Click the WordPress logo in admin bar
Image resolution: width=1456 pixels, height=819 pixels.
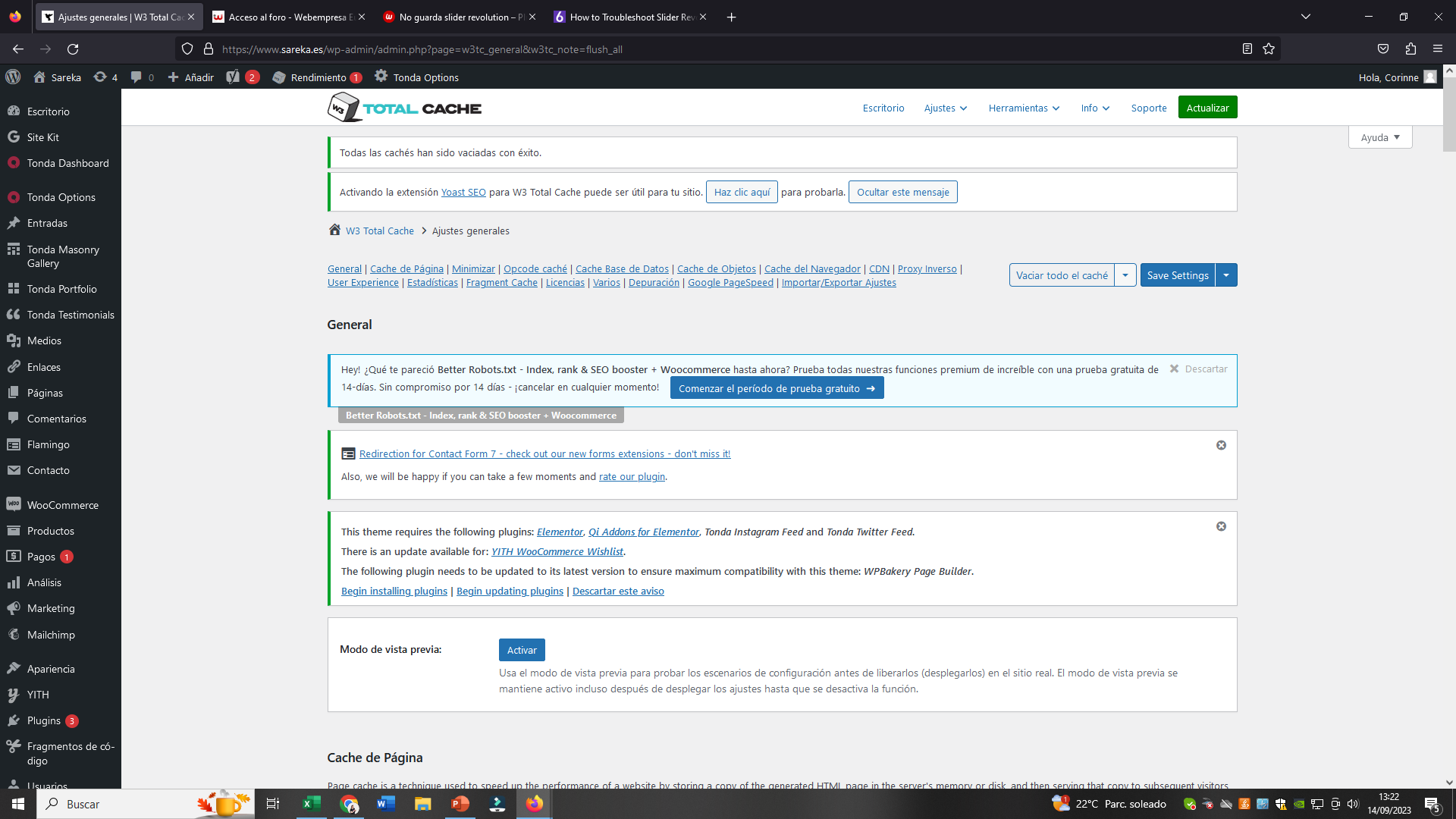[x=13, y=77]
